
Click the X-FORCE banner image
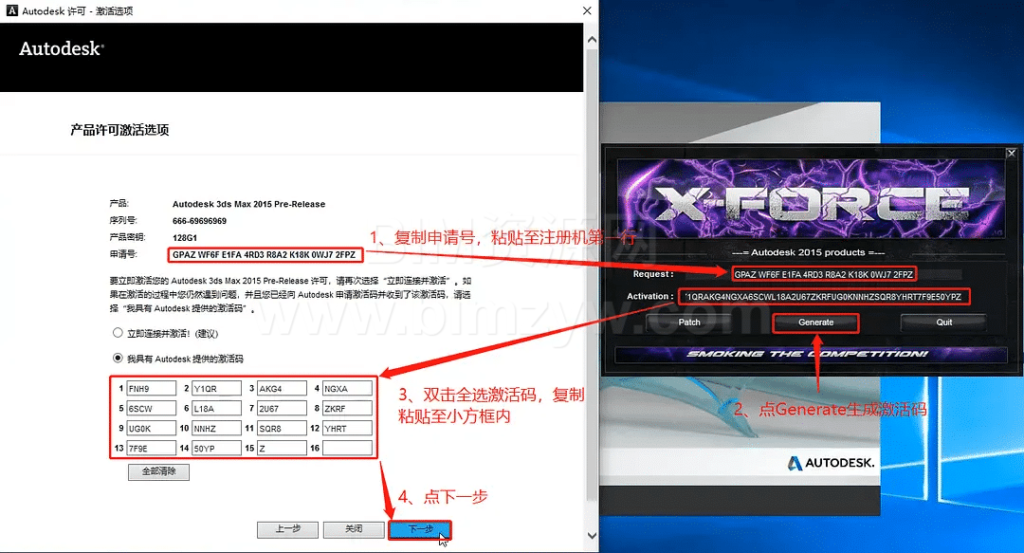(810, 200)
